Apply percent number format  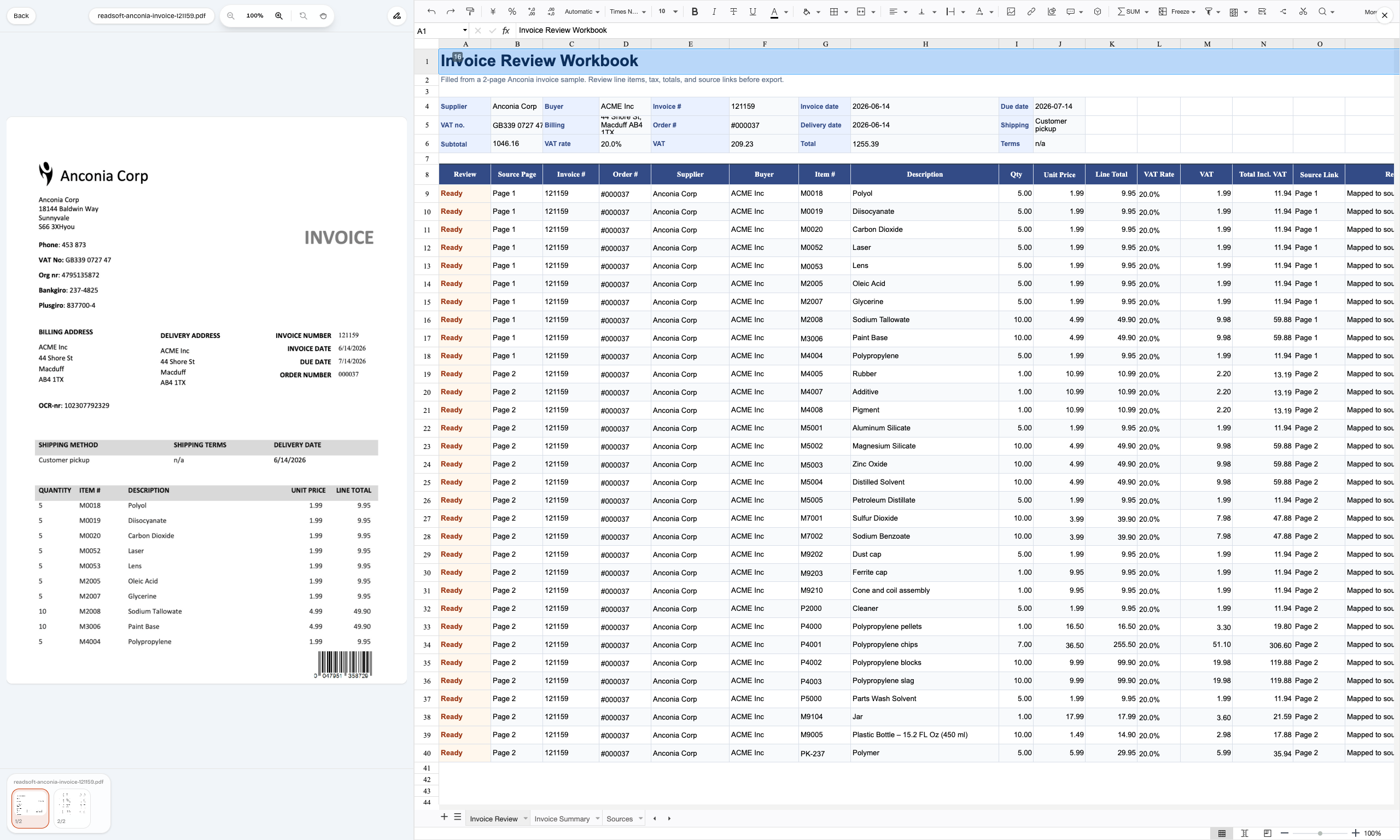512,11
